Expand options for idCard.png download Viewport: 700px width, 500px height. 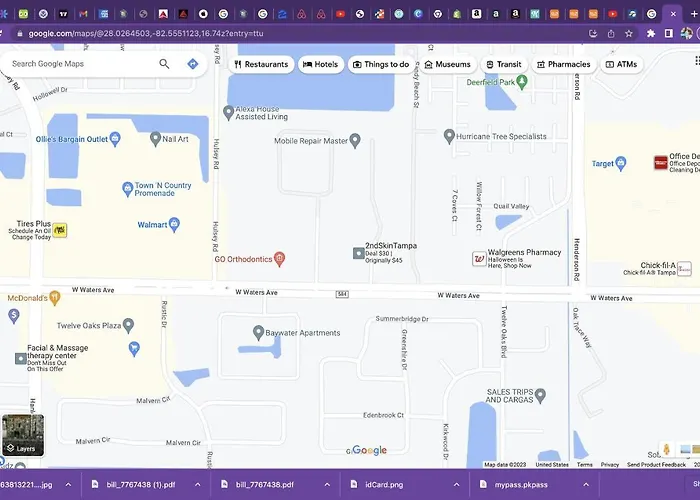(457, 484)
